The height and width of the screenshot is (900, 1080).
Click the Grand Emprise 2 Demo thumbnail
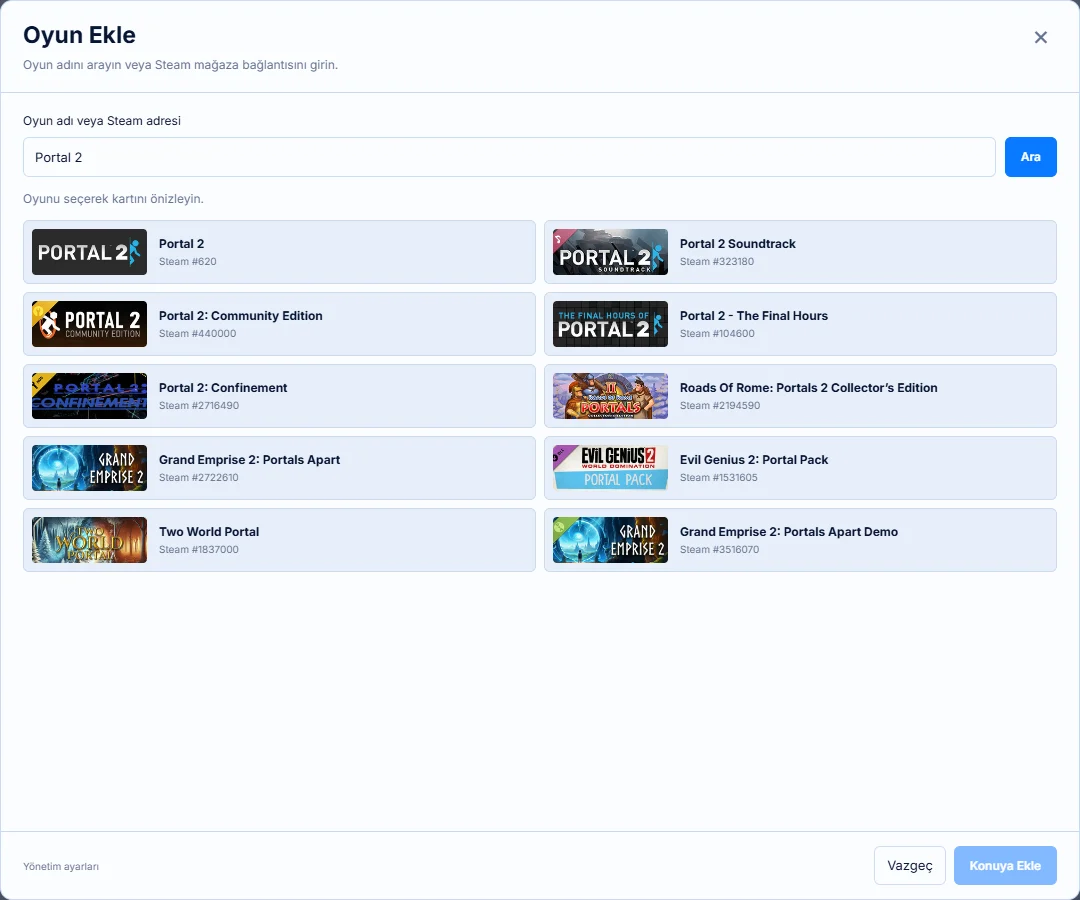coord(610,540)
